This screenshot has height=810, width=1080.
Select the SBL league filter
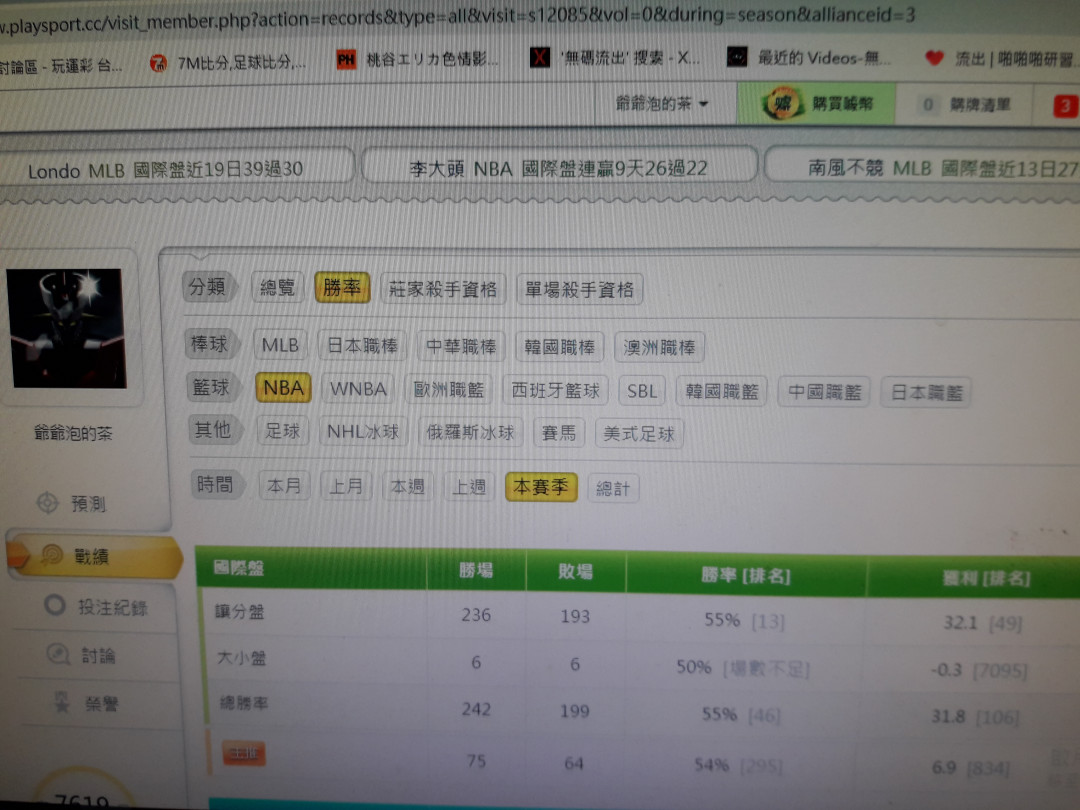(642, 391)
